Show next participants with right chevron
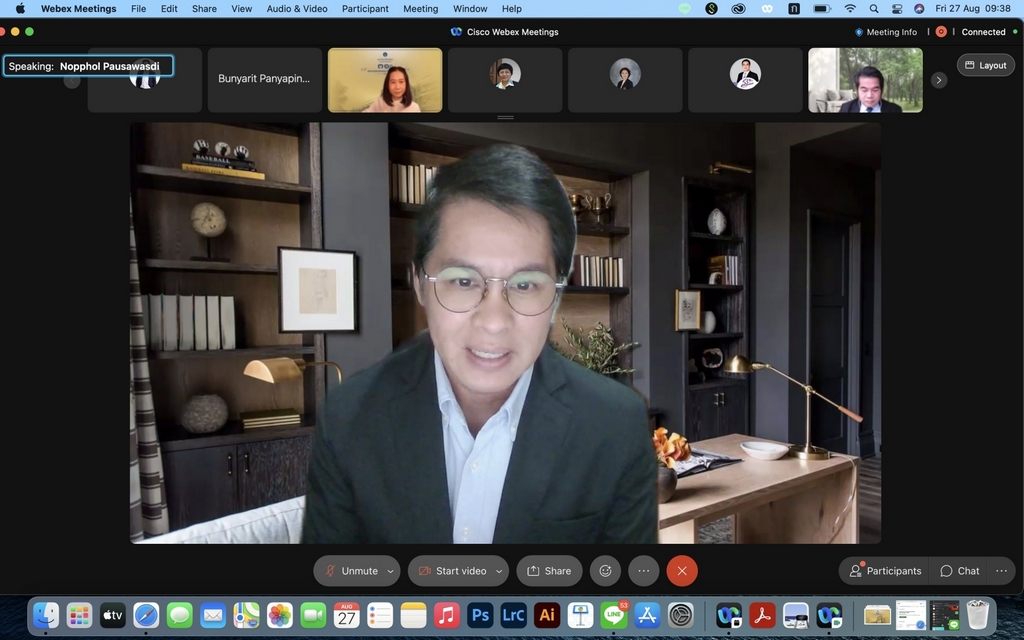The image size is (1024, 640). point(938,80)
